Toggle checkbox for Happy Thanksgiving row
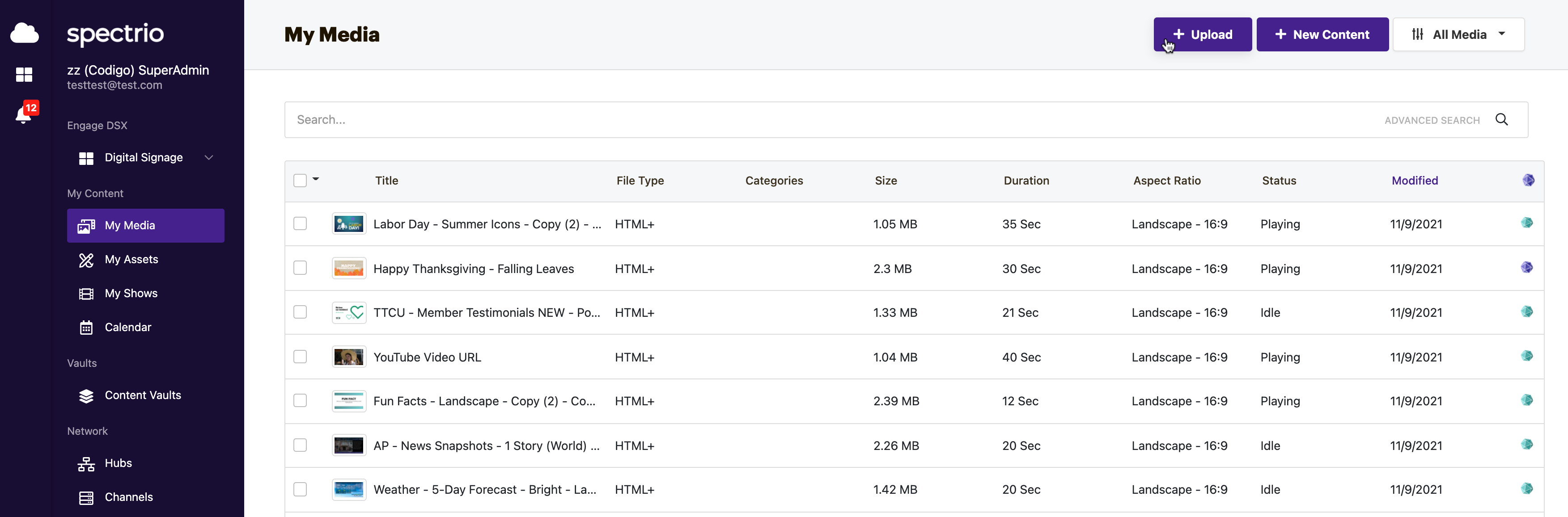The height and width of the screenshot is (517, 1568). pos(300,268)
